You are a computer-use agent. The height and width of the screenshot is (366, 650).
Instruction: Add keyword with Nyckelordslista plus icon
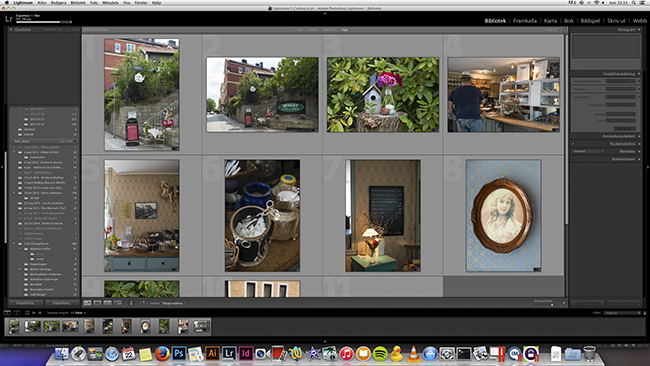point(573,144)
